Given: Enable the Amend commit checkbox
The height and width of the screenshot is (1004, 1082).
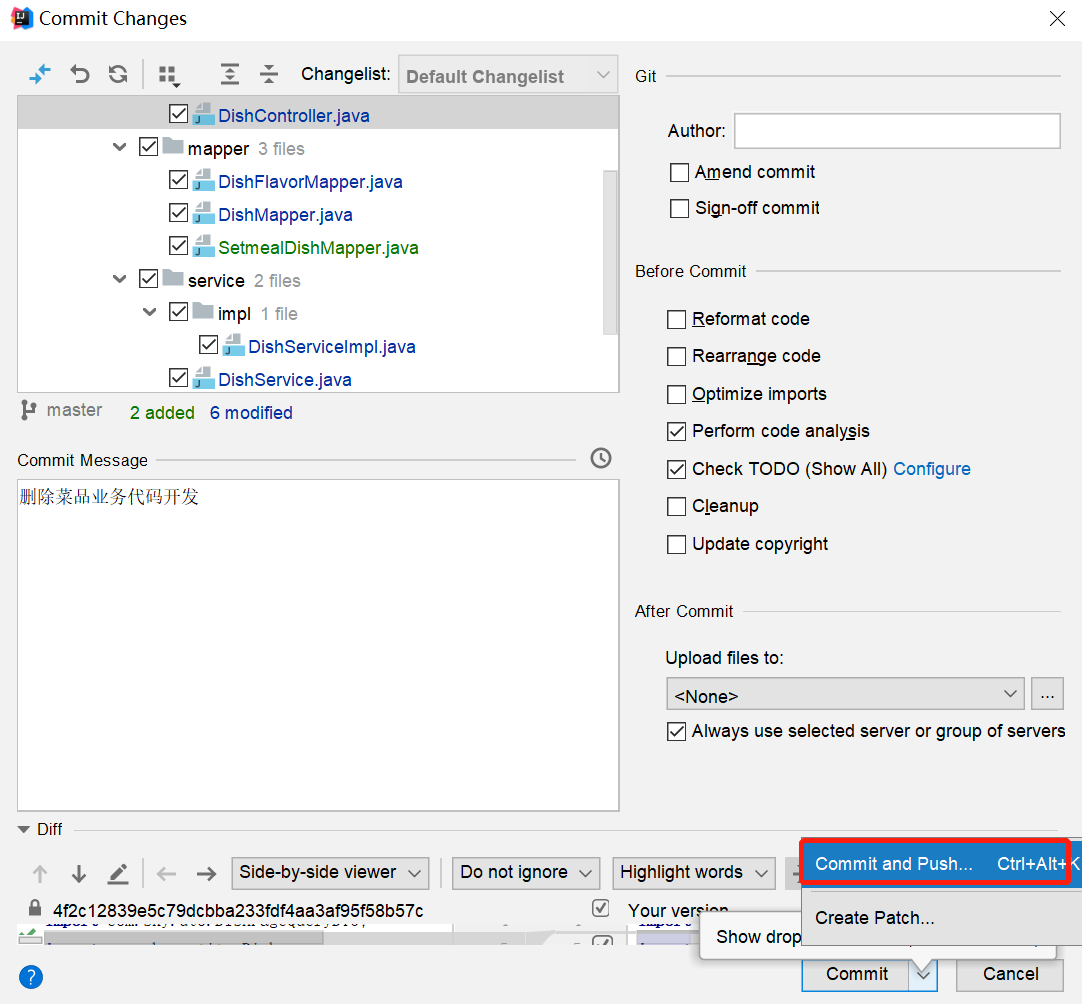Looking at the screenshot, I should click(x=680, y=172).
